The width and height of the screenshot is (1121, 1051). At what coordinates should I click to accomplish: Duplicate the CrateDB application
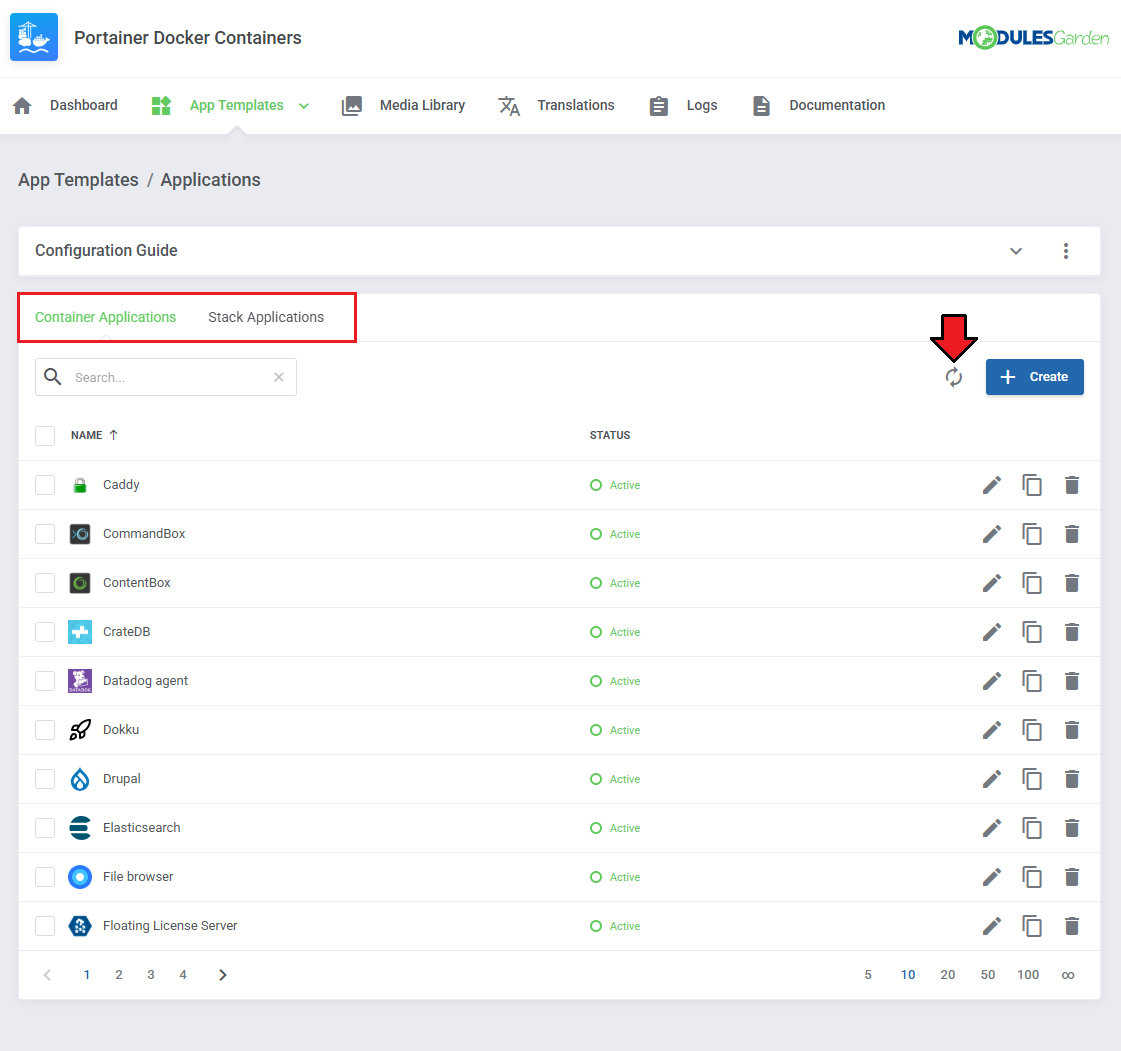point(1032,632)
